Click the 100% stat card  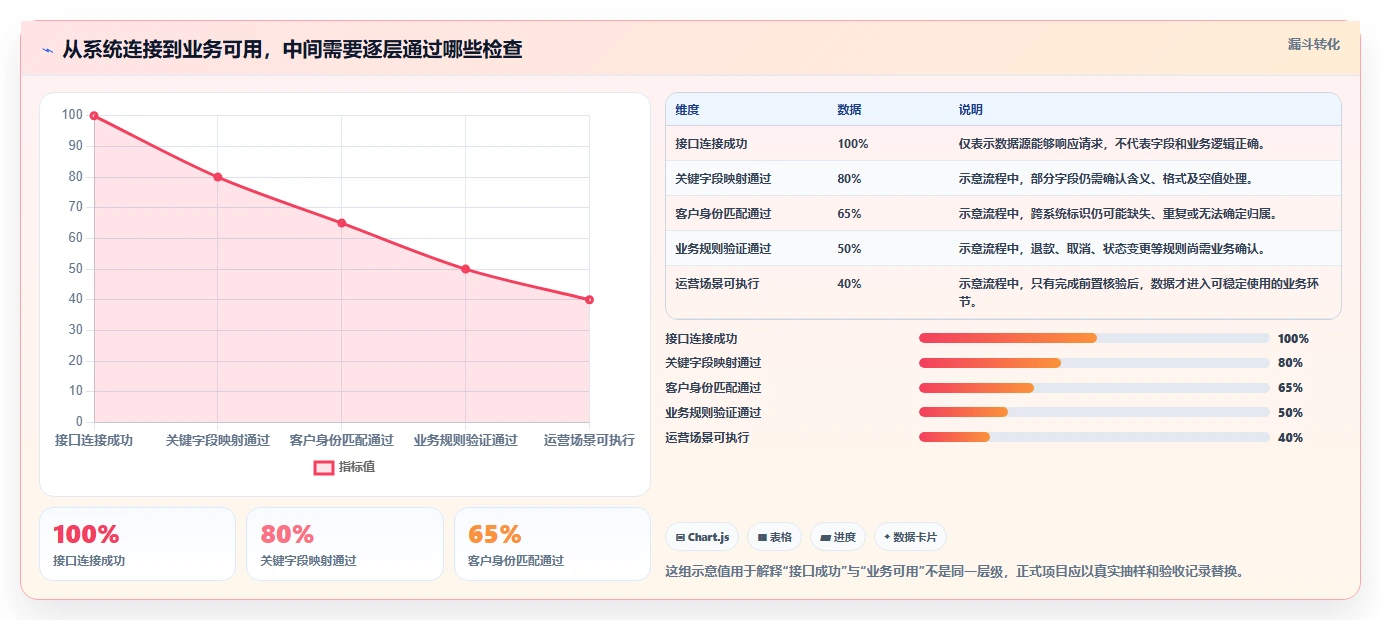(137, 544)
